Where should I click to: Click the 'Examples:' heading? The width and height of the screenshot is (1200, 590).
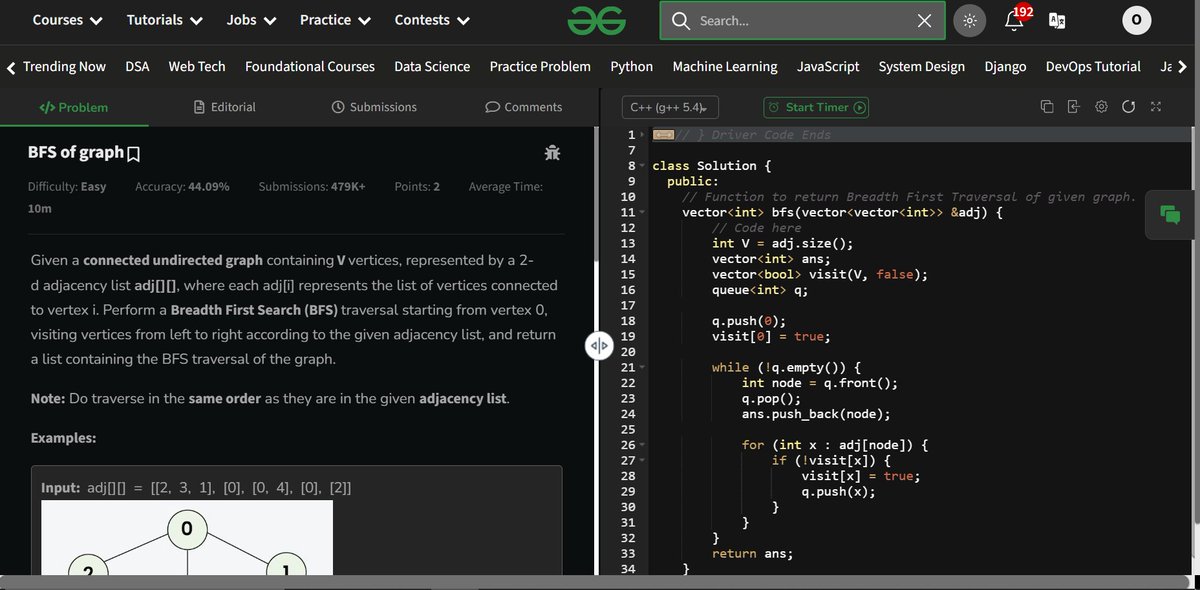[x=63, y=438]
